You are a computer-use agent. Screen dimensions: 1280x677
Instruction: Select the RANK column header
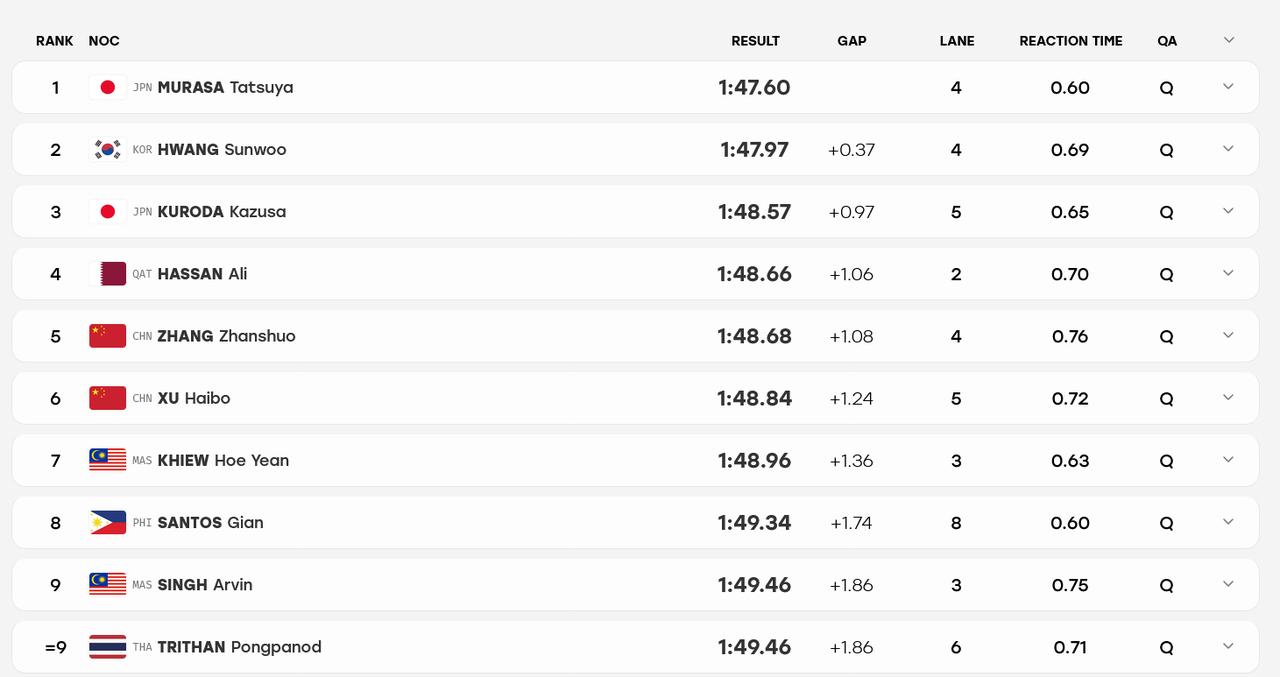tap(55, 41)
